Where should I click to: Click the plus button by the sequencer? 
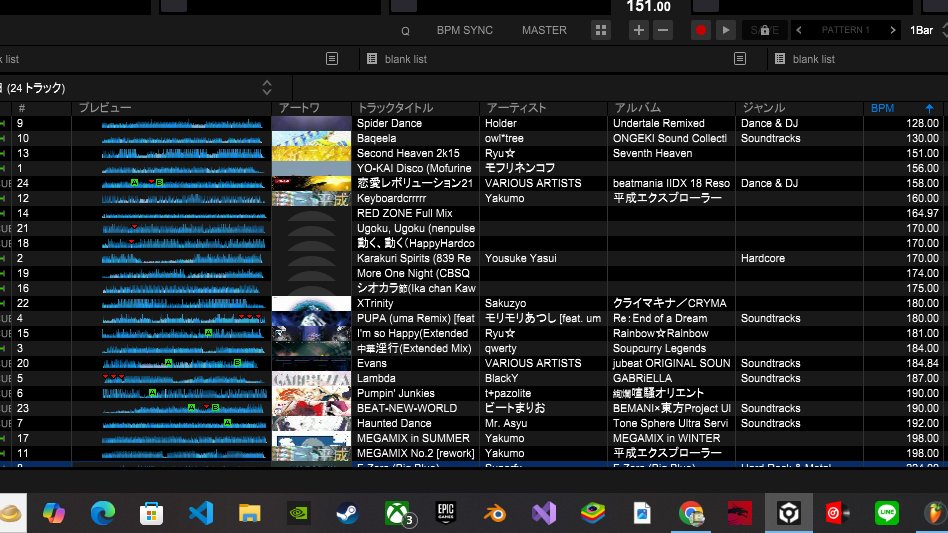(x=638, y=30)
